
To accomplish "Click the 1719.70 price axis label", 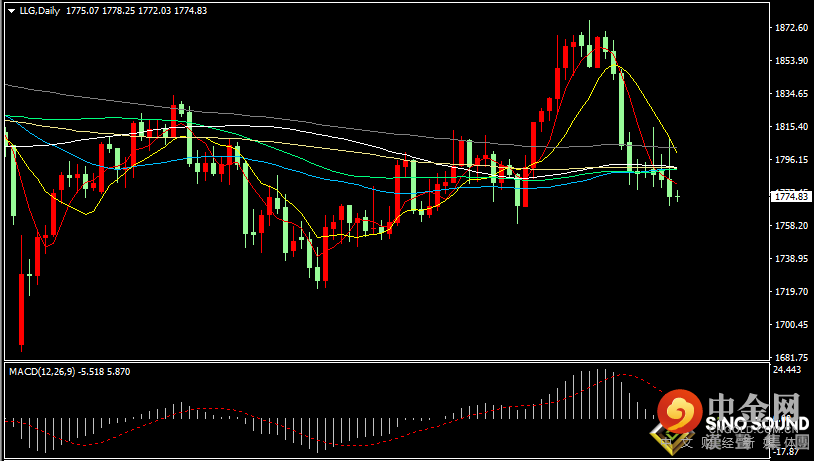I will (x=791, y=292).
